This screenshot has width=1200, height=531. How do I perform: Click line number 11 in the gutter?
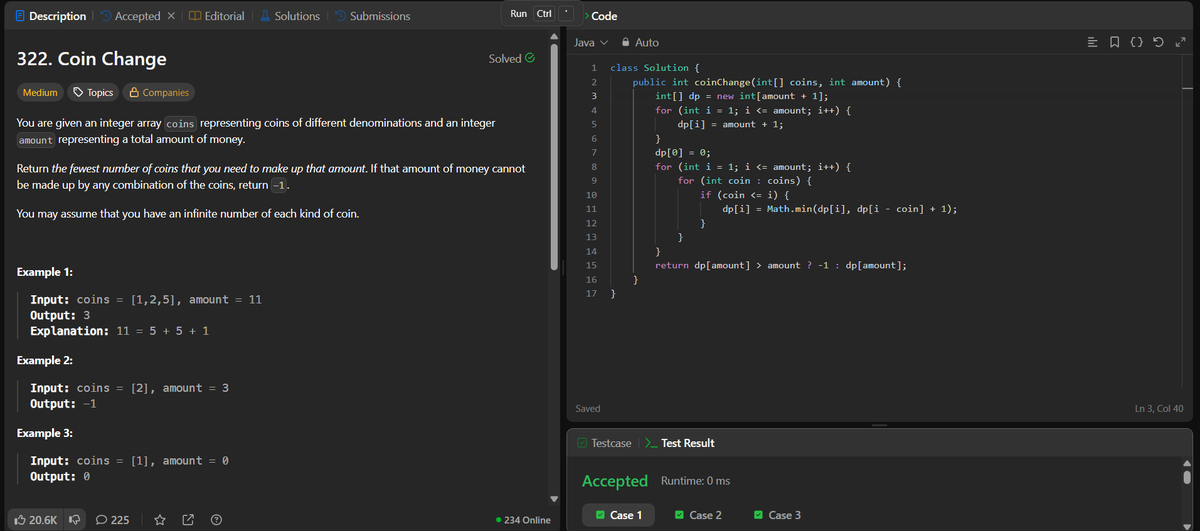coord(591,208)
